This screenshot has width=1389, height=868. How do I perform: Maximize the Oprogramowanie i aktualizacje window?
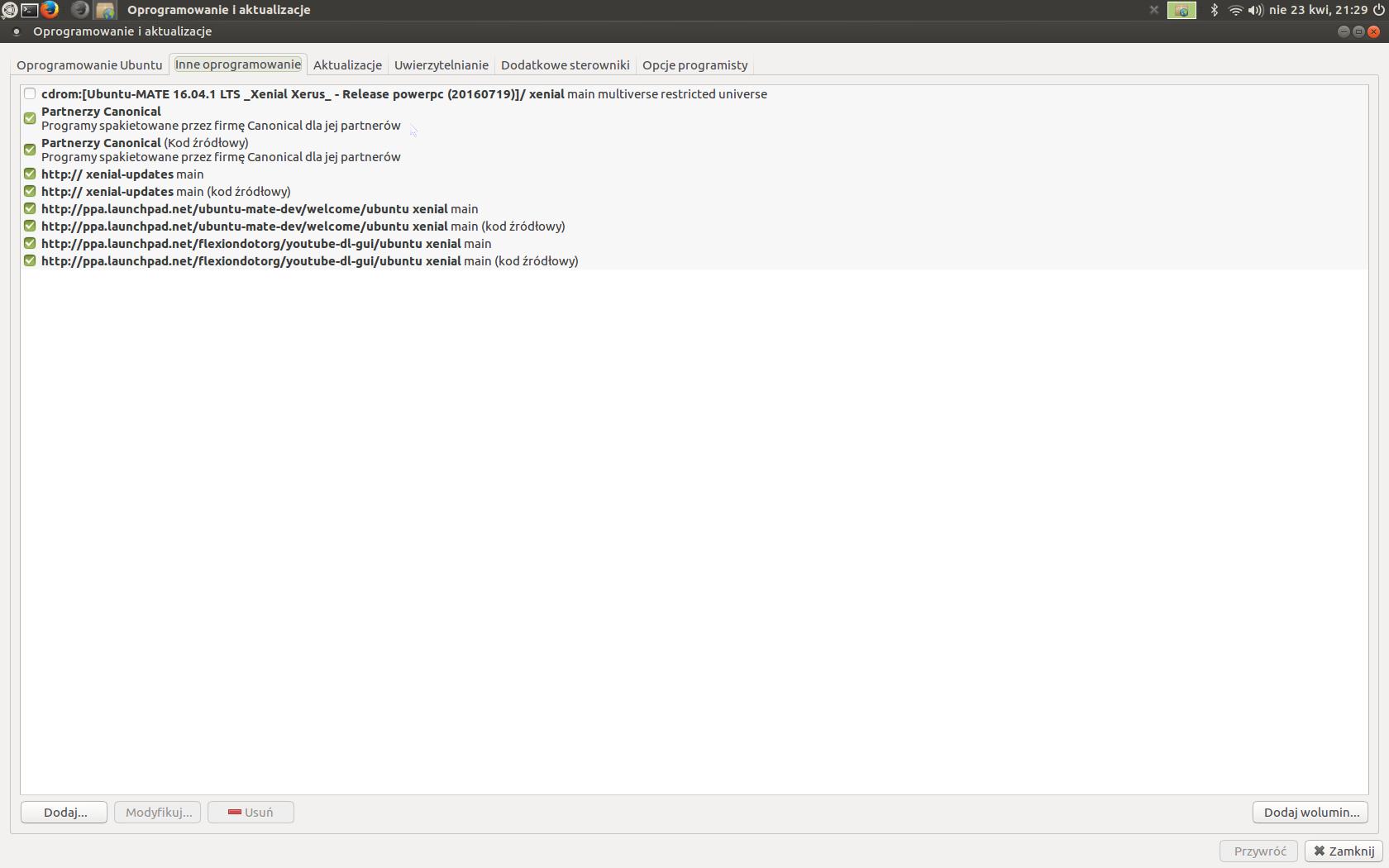coord(1358,31)
